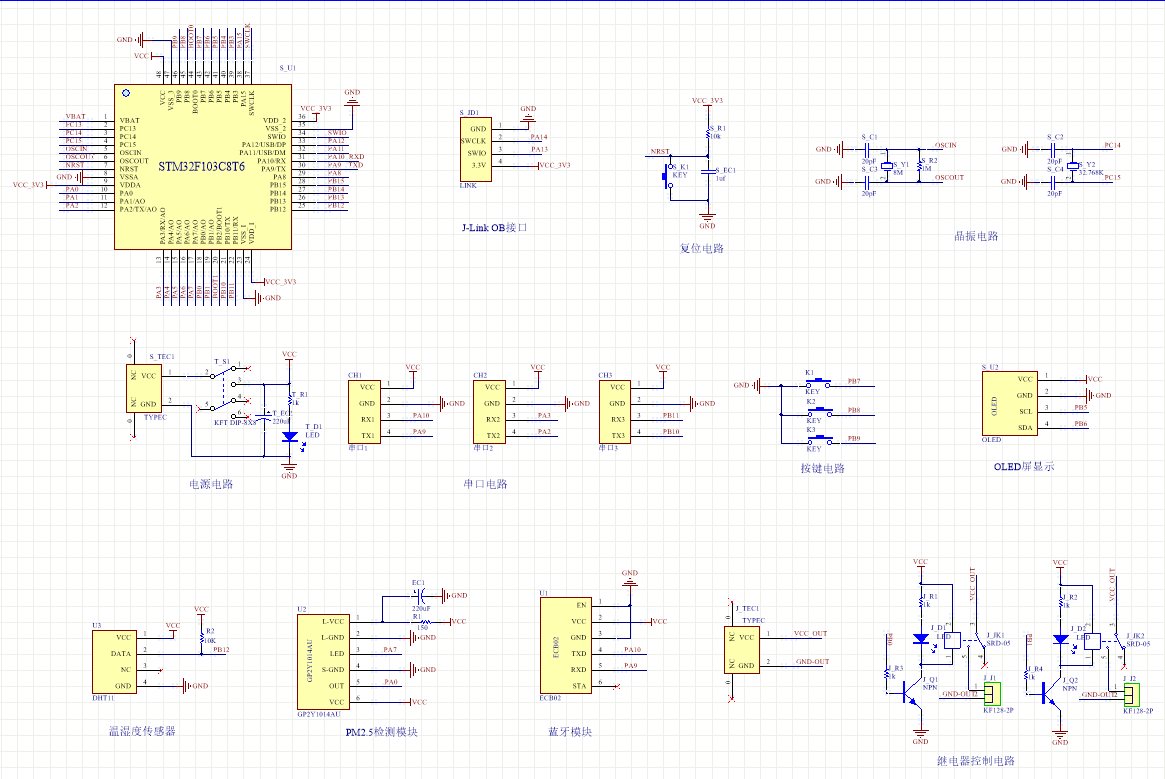Click the S_R1 10k pull-up resistor

click(x=708, y=134)
